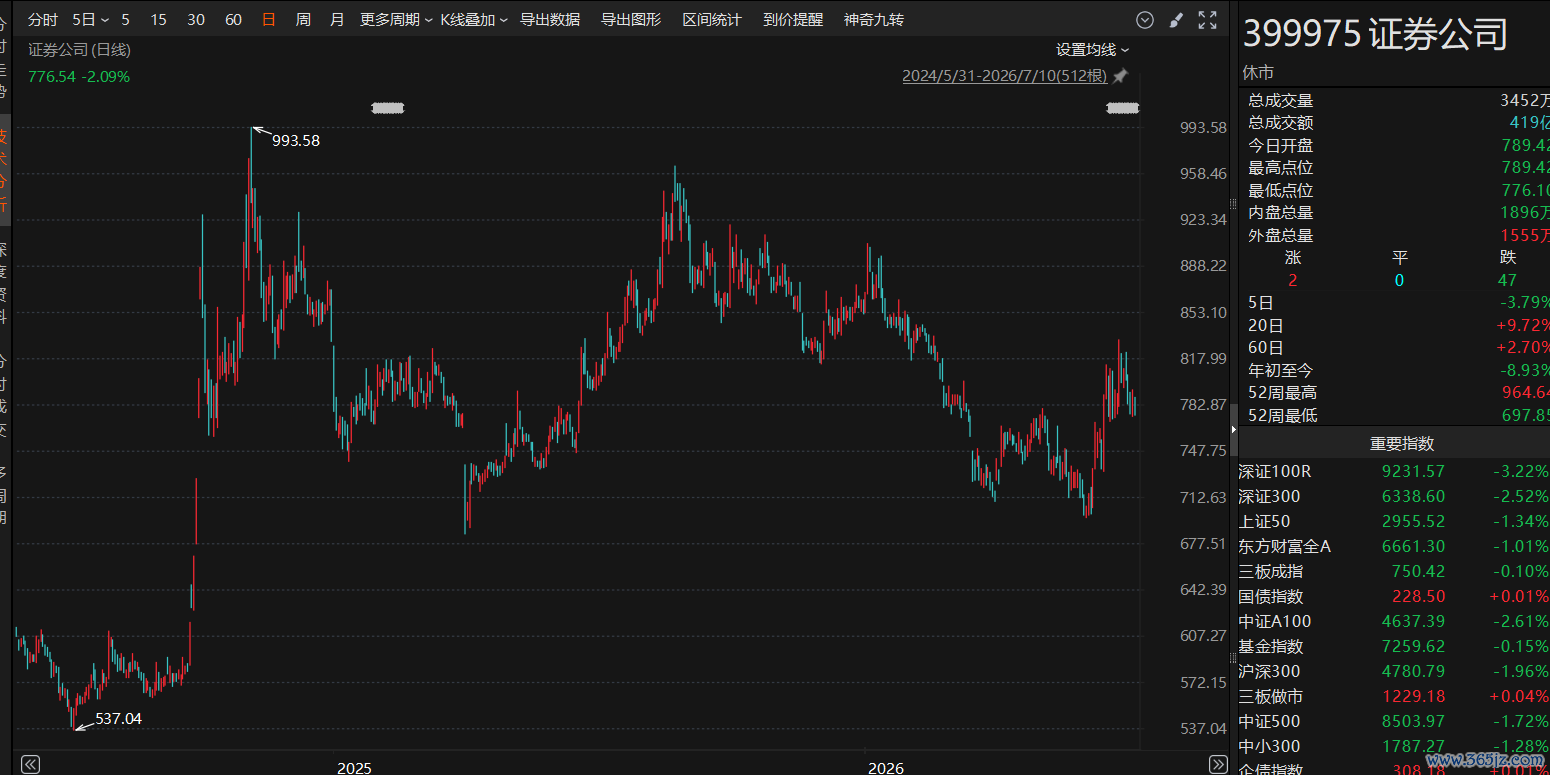Viewport: 1550px width, 775px height.
Task: Click the 399975 证券公司 title
Action: [x=1375, y=34]
